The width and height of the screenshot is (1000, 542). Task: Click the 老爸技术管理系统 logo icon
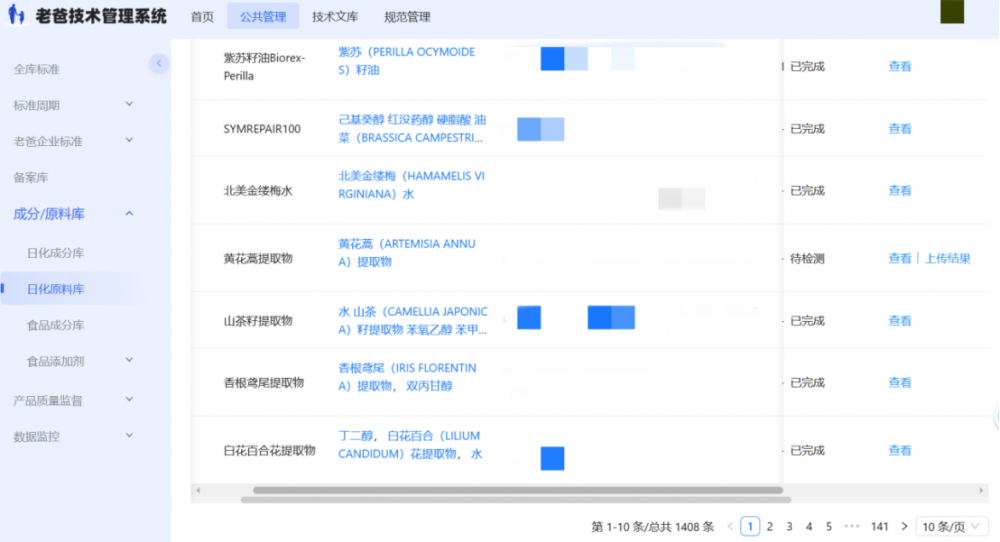(17, 17)
